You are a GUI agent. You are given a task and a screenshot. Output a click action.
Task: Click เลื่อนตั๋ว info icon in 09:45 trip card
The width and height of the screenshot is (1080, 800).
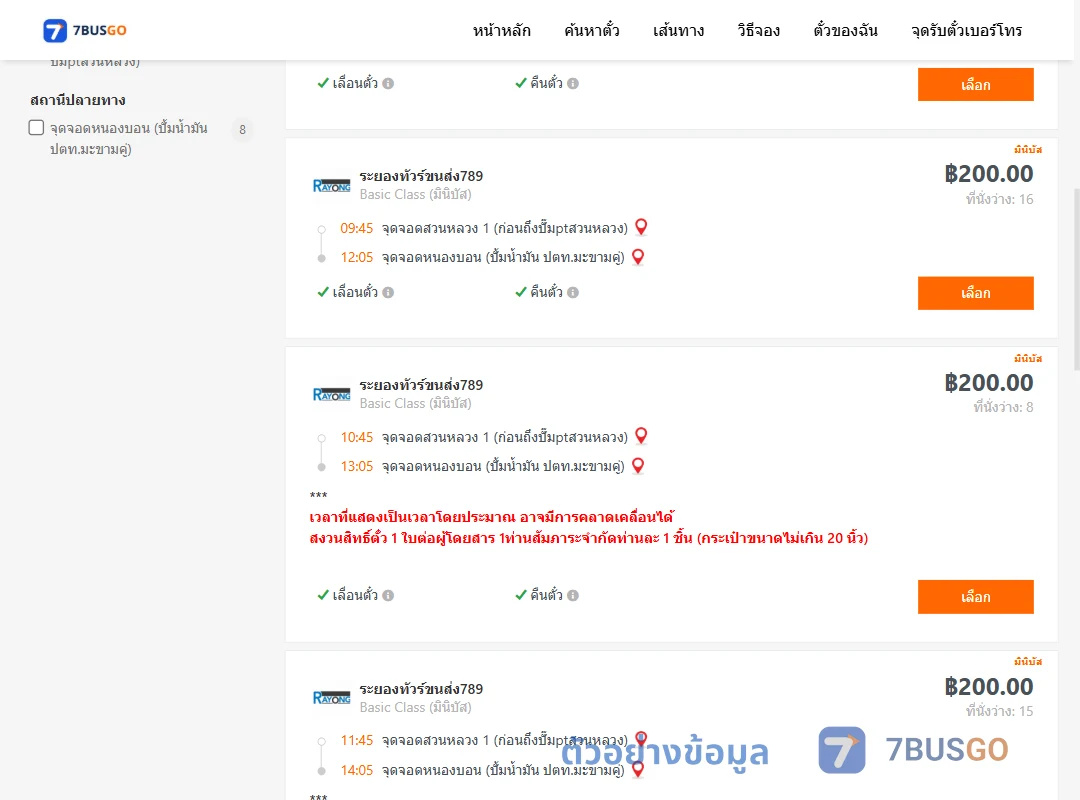pos(388,292)
